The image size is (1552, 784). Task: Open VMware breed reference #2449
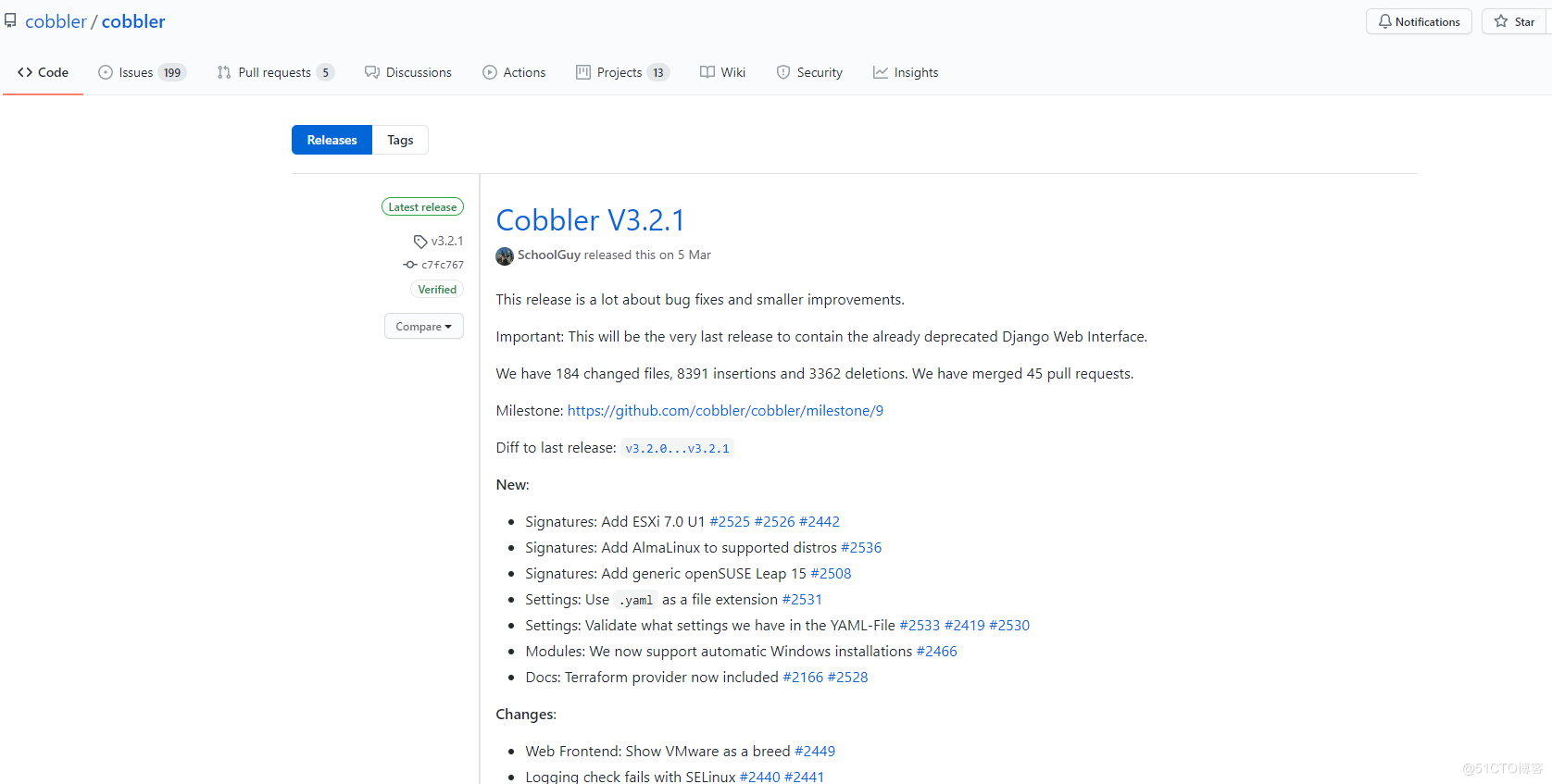[815, 751]
